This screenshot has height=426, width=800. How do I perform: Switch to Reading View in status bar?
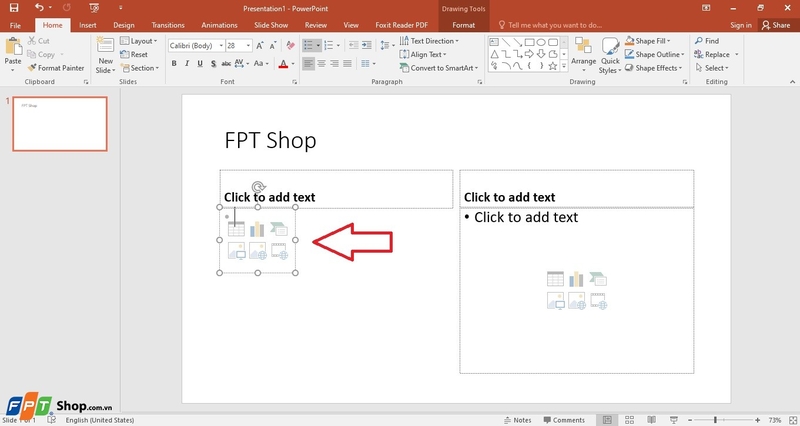point(652,420)
